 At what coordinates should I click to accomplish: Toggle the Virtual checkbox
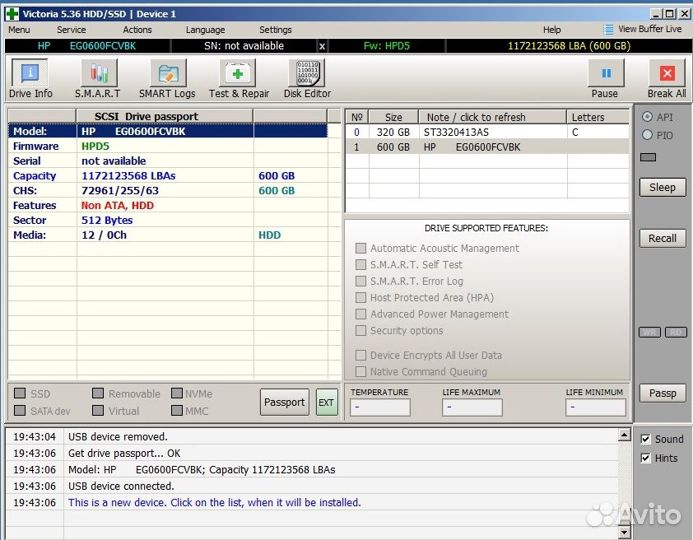98,411
